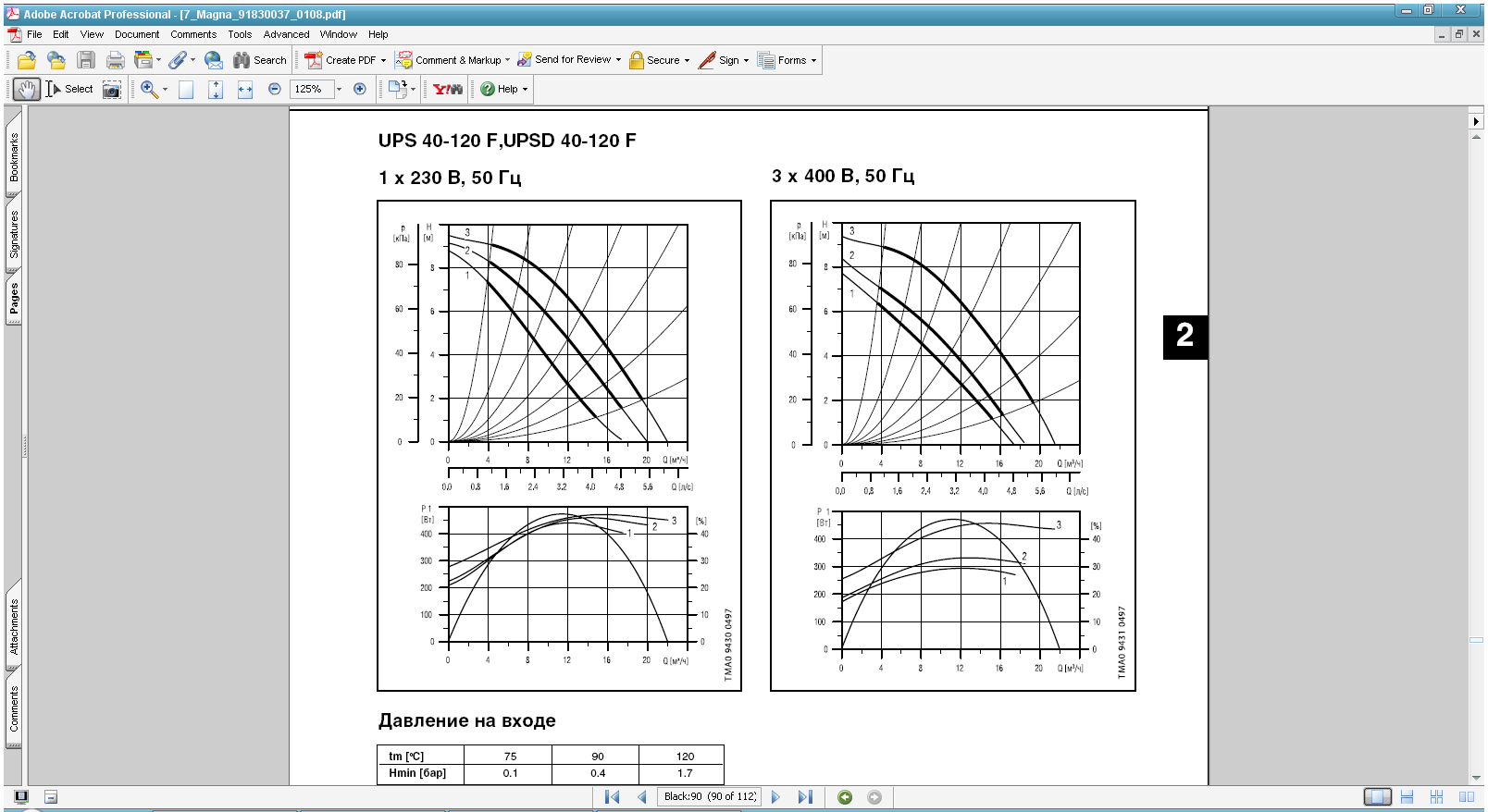
Task: Expand the Secure dropdown arrow
Action: (687, 61)
